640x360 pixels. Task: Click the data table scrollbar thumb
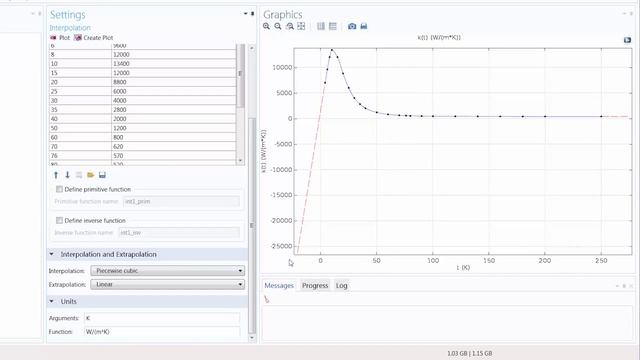(240, 75)
